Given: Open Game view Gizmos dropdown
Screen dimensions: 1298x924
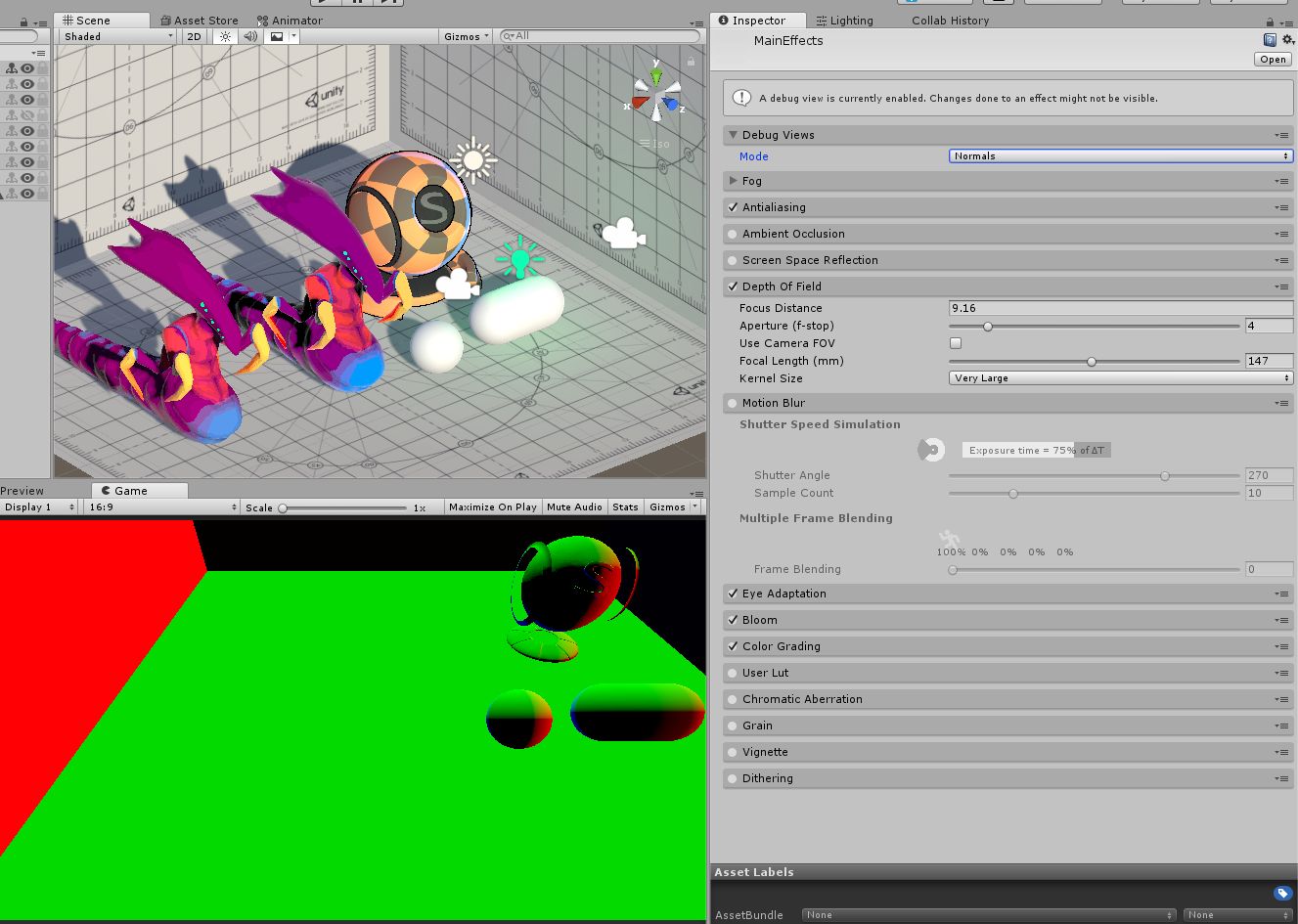Looking at the screenshot, I should point(673,507).
